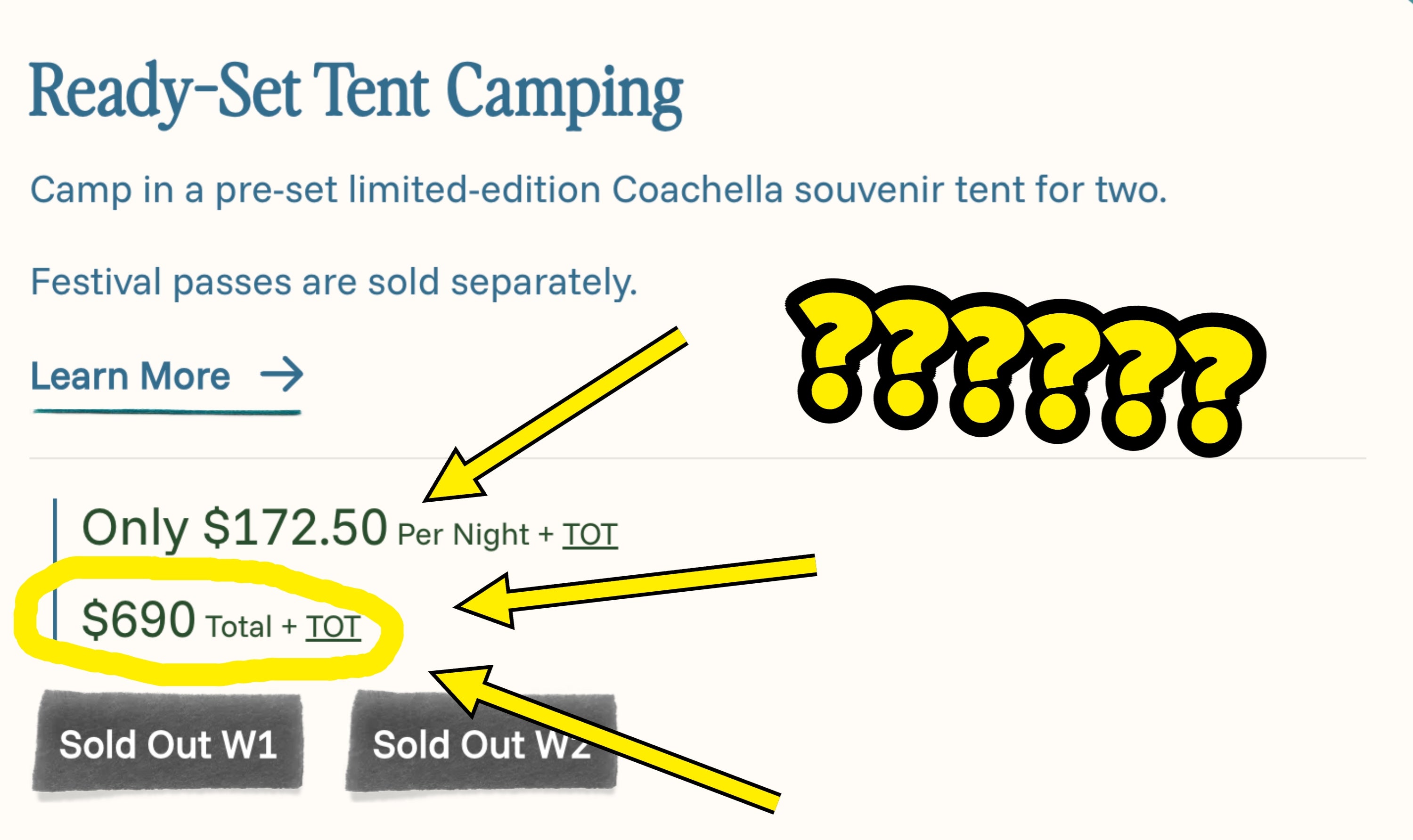Click the middle yellow arrow pointing at $690

tap(634, 590)
